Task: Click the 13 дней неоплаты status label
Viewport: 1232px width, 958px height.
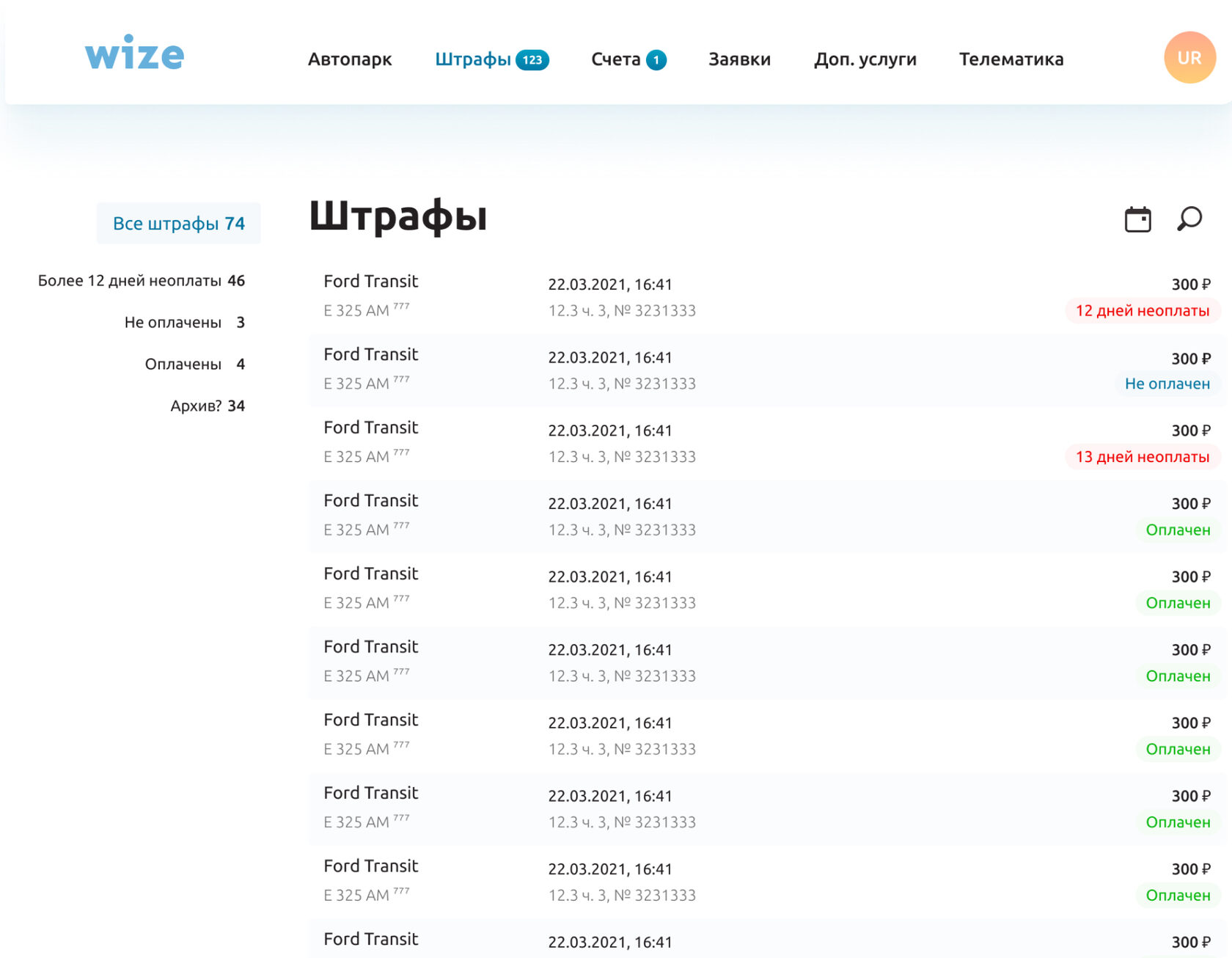Action: click(x=1142, y=457)
